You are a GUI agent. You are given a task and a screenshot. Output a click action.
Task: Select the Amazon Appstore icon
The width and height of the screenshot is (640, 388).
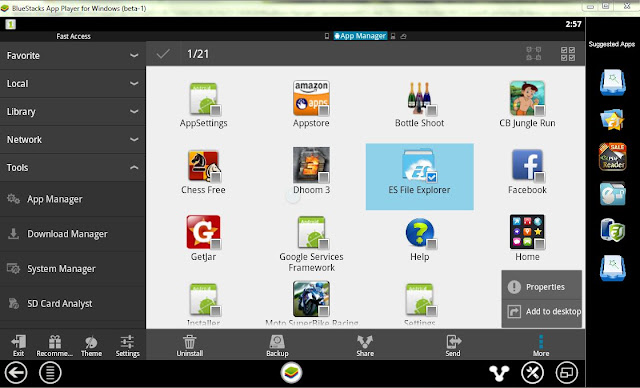(311, 98)
